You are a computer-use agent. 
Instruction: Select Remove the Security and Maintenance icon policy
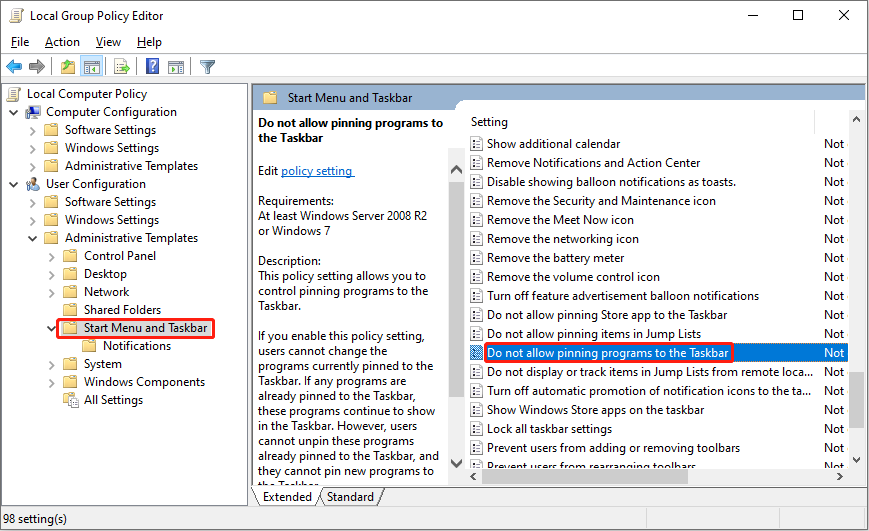601,201
